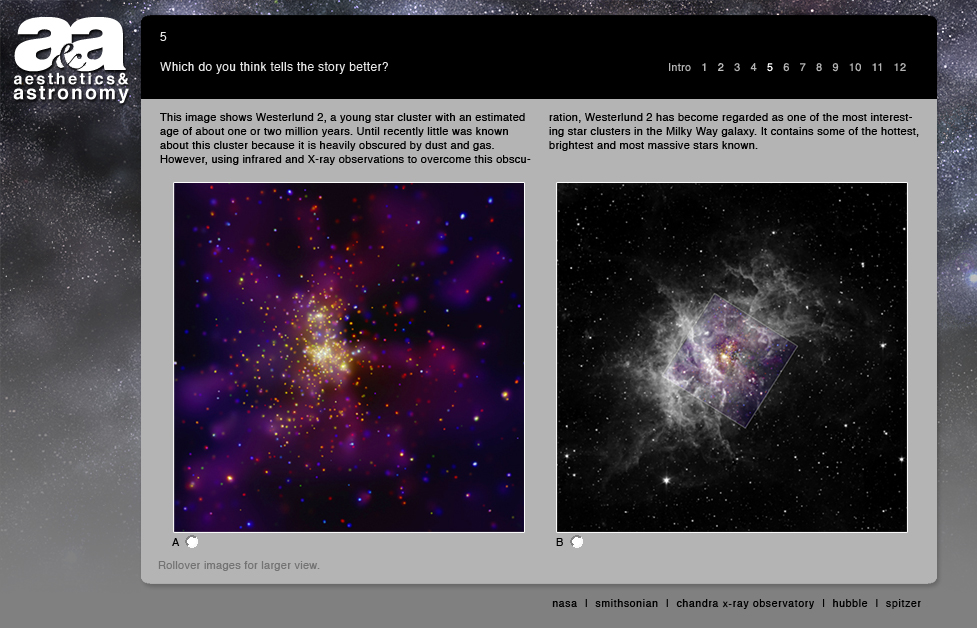Open the smithsonian footer link
Image resolution: width=977 pixels, height=628 pixels.
click(626, 603)
